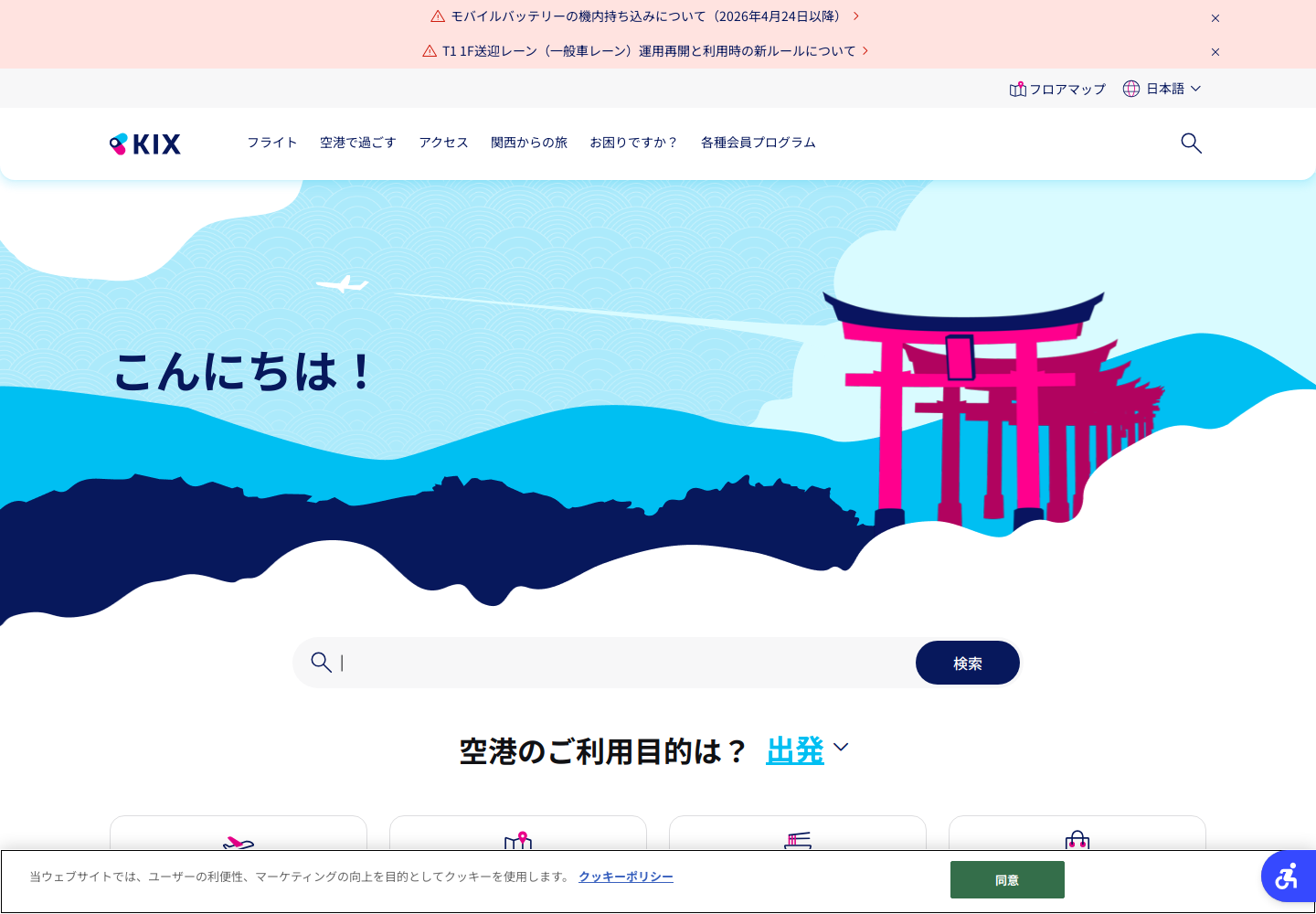Dismiss the mobile battery notice
1316x914 pixels.
coord(1215,18)
